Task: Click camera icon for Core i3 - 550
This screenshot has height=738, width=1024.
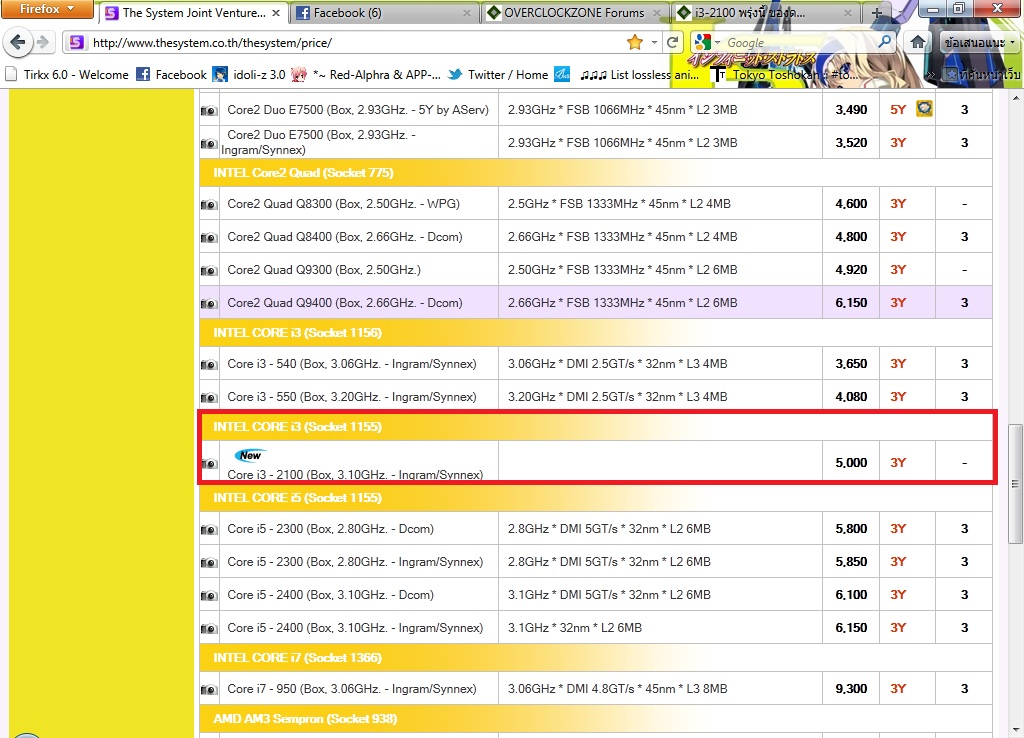Action: click(x=208, y=398)
